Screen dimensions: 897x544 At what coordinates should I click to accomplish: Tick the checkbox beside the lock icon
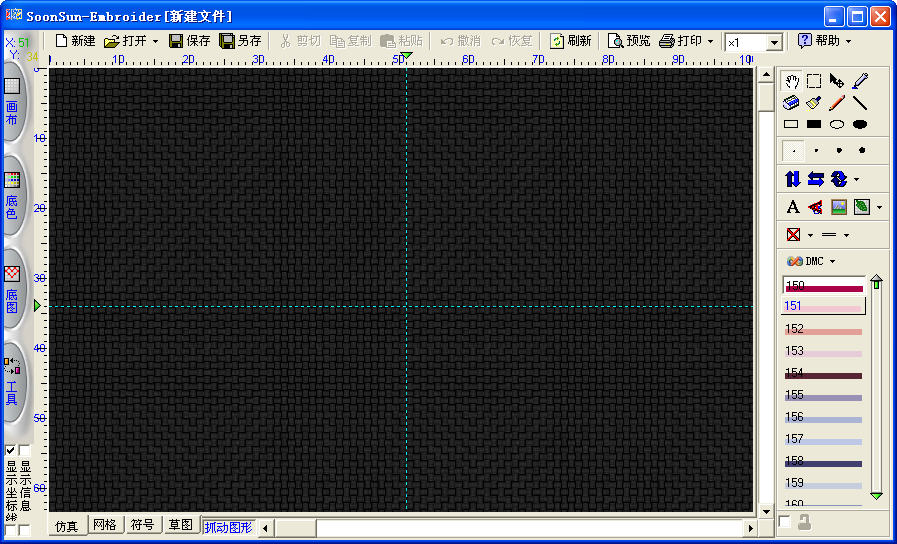point(785,522)
